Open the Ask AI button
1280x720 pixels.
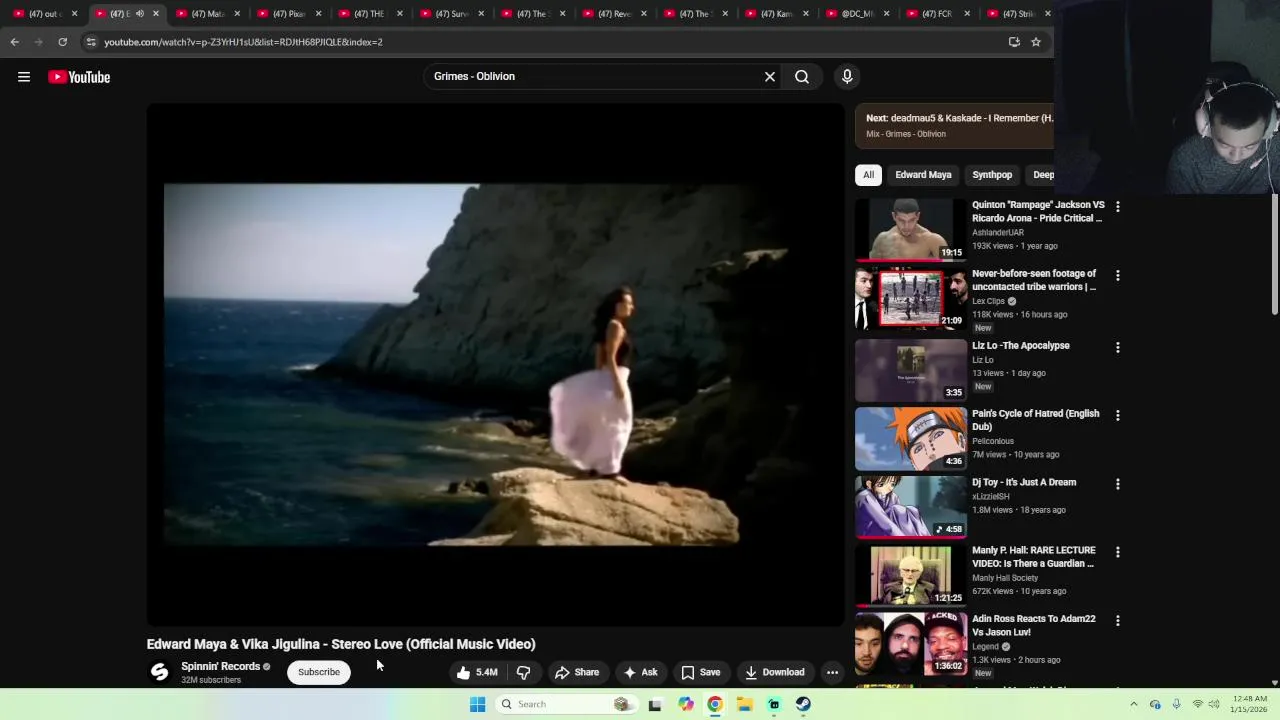point(640,672)
